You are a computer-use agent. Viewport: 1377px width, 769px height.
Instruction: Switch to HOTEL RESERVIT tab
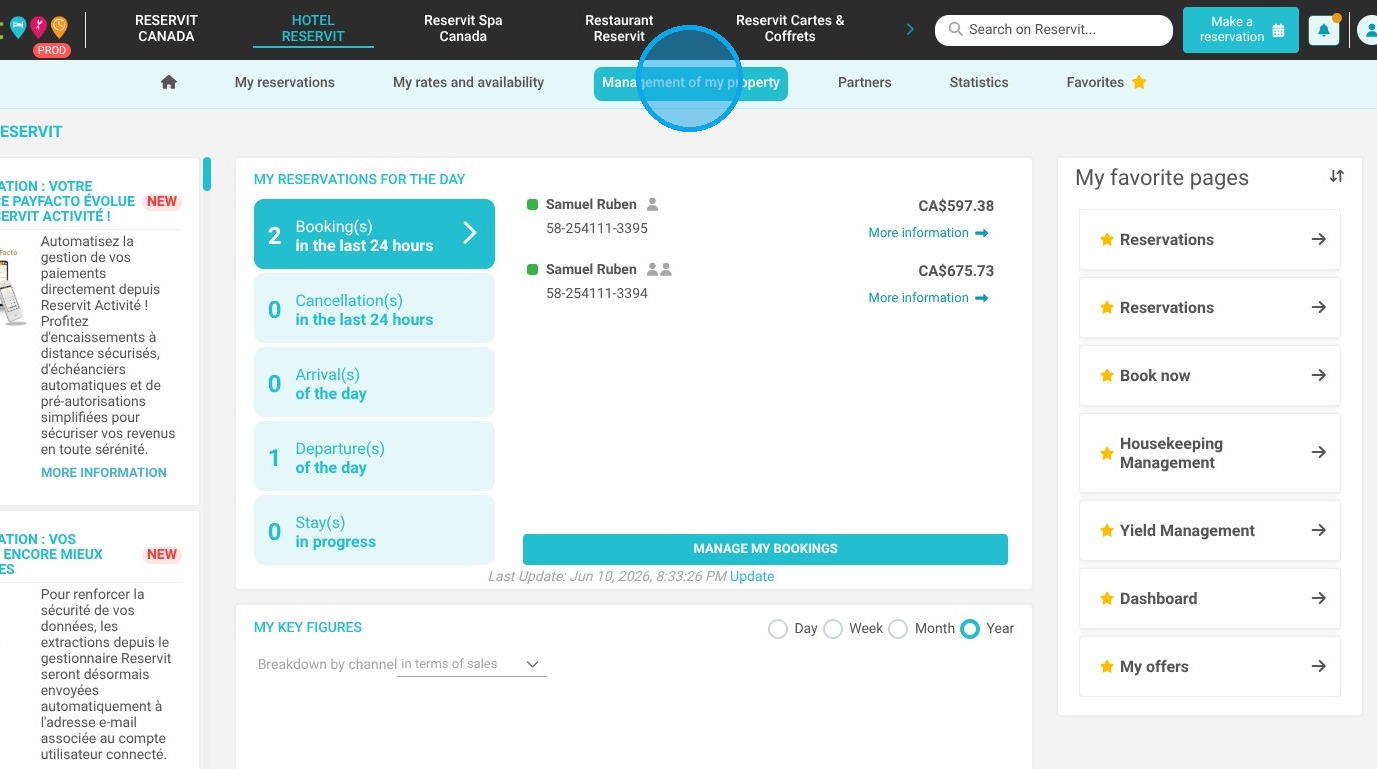(x=313, y=28)
